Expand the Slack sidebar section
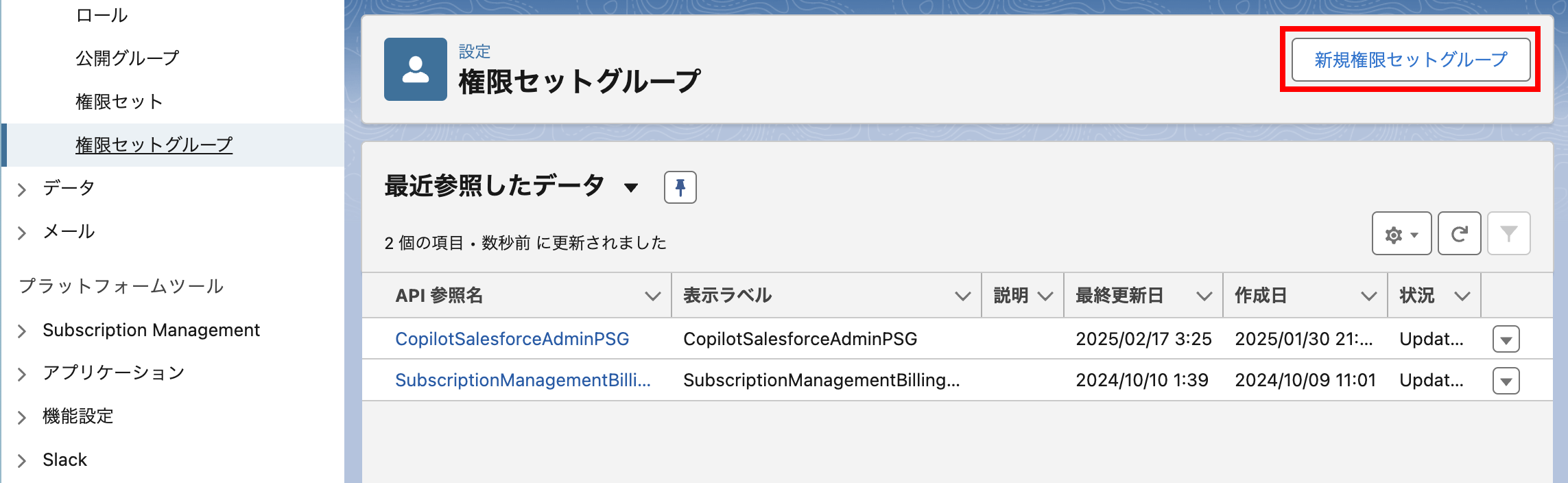Viewport: 1568px width, 483px height. pos(22,460)
